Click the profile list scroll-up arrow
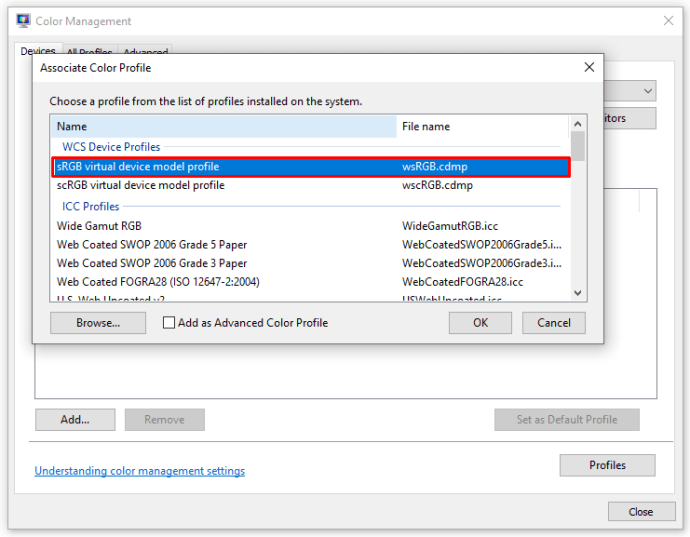Viewport: 690px width, 537px height. pyautogui.click(x=577, y=125)
